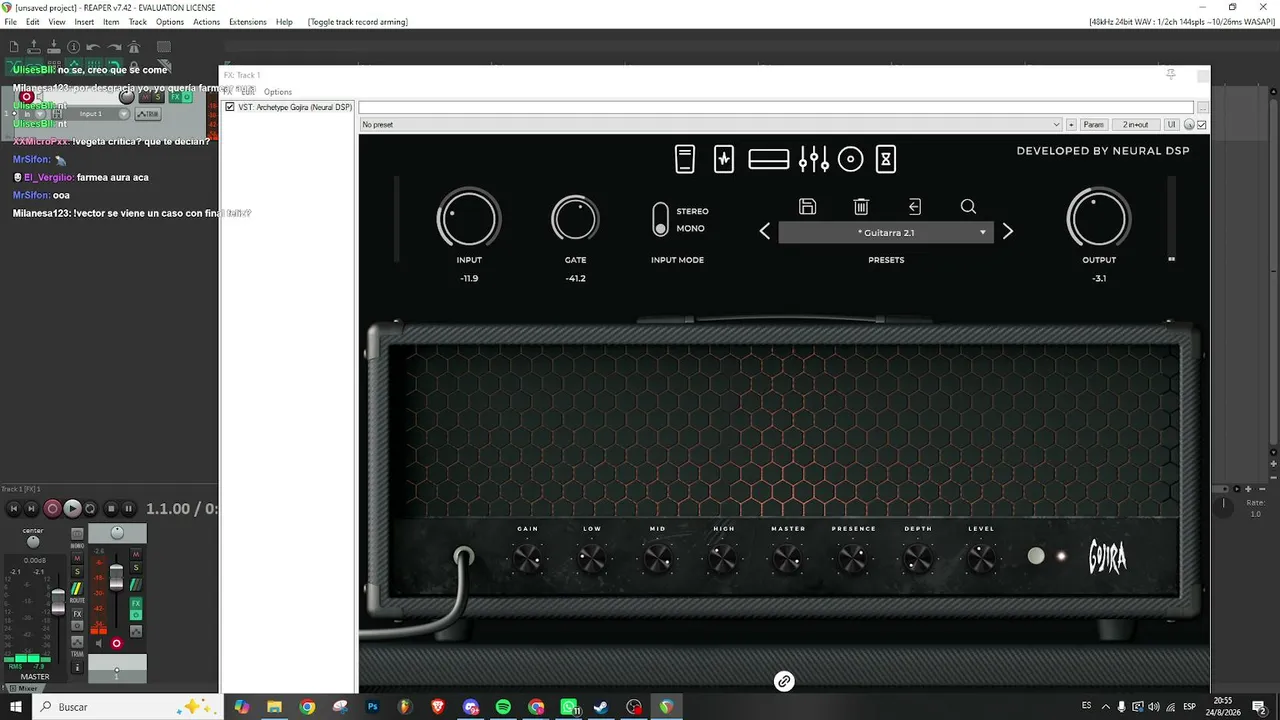This screenshot has height=720, width=1280.
Task: Open a project with the toolbar icon
Action: pyautogui.click(x=34, y=47)
